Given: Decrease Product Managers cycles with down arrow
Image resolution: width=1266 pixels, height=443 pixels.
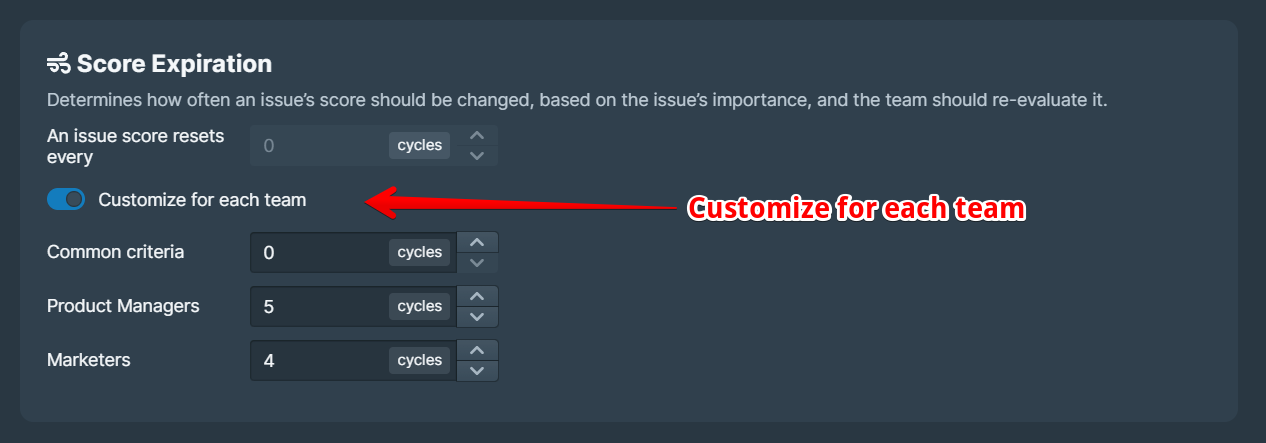Looking at the screenshot, I should pyautogui.click(x=477, y=316).
